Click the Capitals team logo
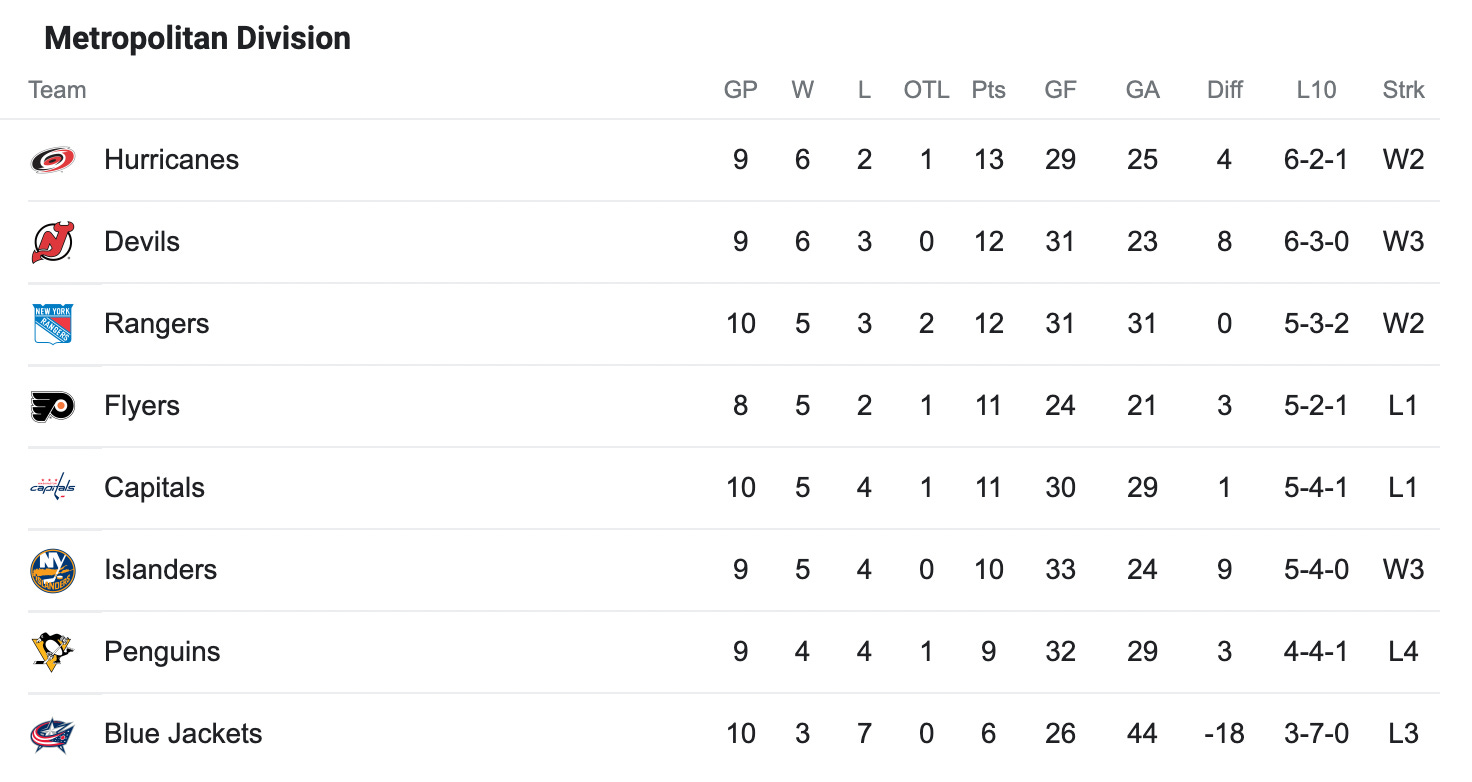This screenshot has width=1472, height=782. (52, 488)
